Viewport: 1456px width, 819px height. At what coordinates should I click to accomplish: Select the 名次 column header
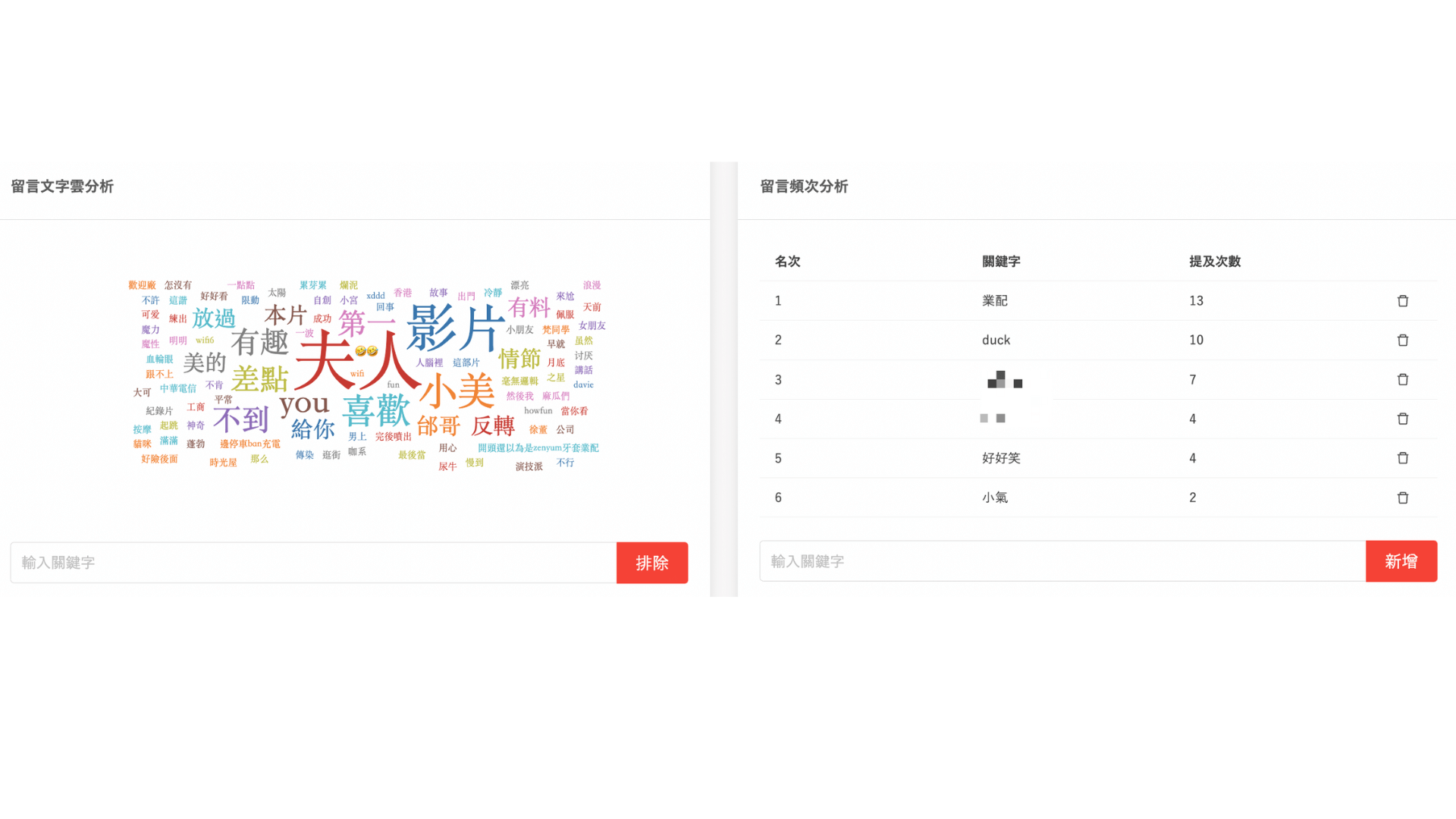coord(787,262)
